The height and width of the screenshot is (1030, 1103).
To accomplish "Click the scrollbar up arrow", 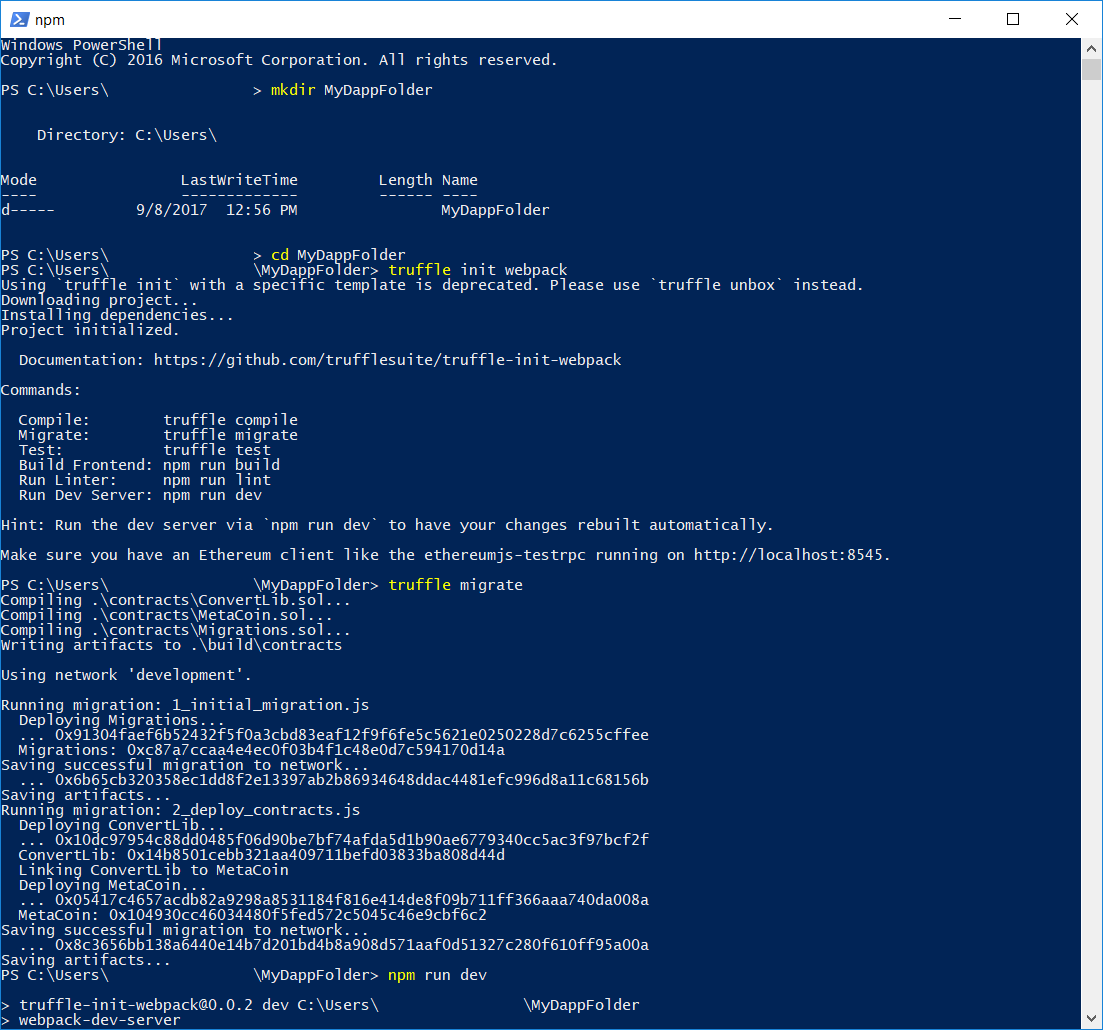I will pos(1091,49).
